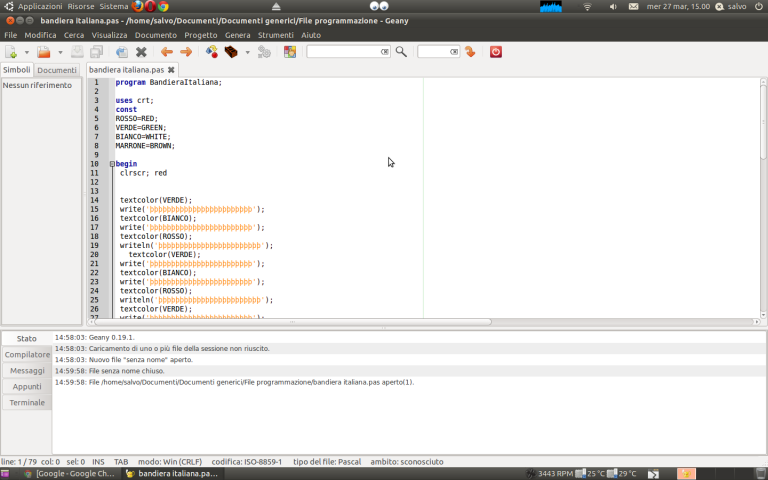Image resolution: width=768 pixels, height=480 pixels.
Task: Open the Sistema system menu
Action: [114, 6]
